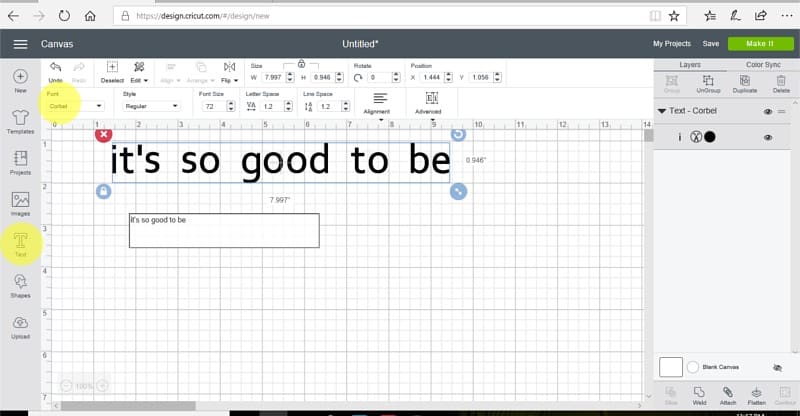
Task: Select the Text tool in sidebar
Action: pyautogui.click(x=20, y=240)
